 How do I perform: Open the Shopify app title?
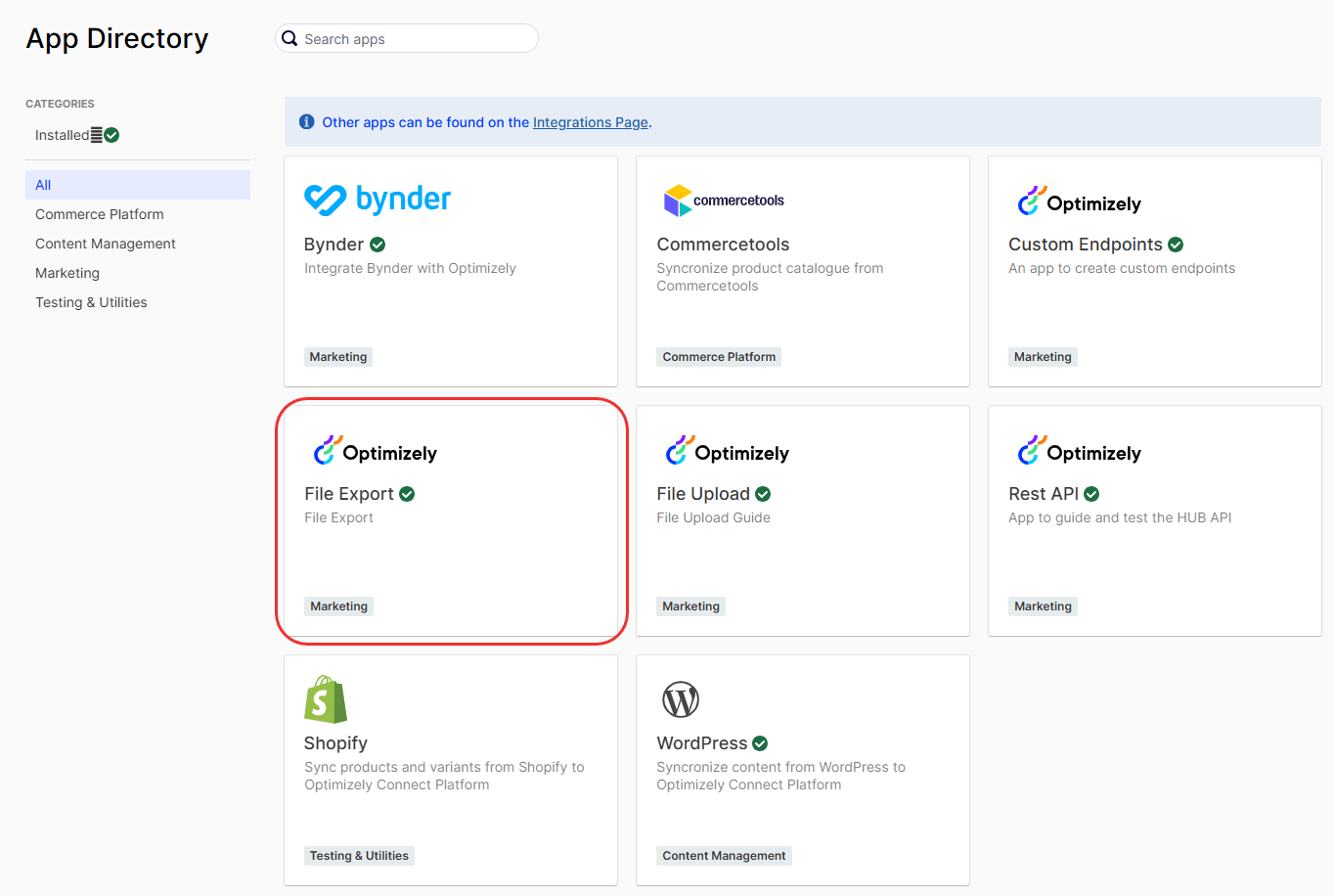click(x=335, y=743)
